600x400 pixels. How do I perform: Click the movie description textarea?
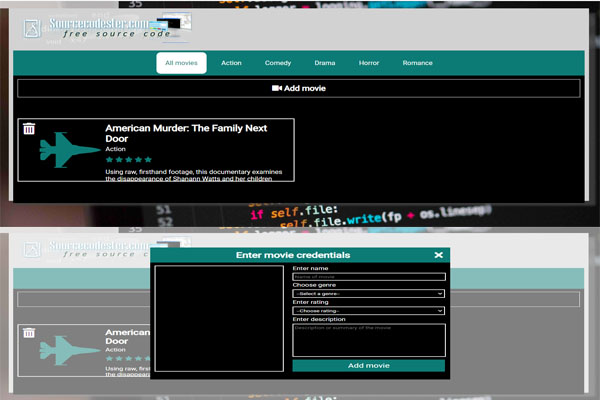tap(369, 340)
